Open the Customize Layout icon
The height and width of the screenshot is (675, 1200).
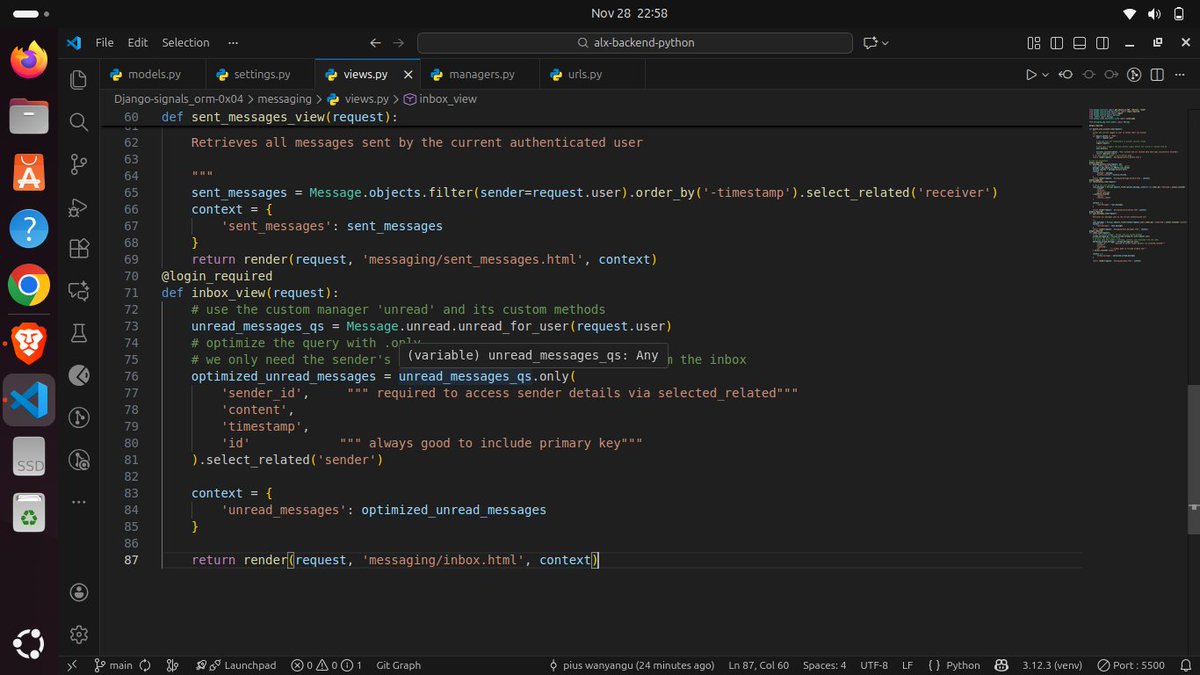coord(1034,43)
